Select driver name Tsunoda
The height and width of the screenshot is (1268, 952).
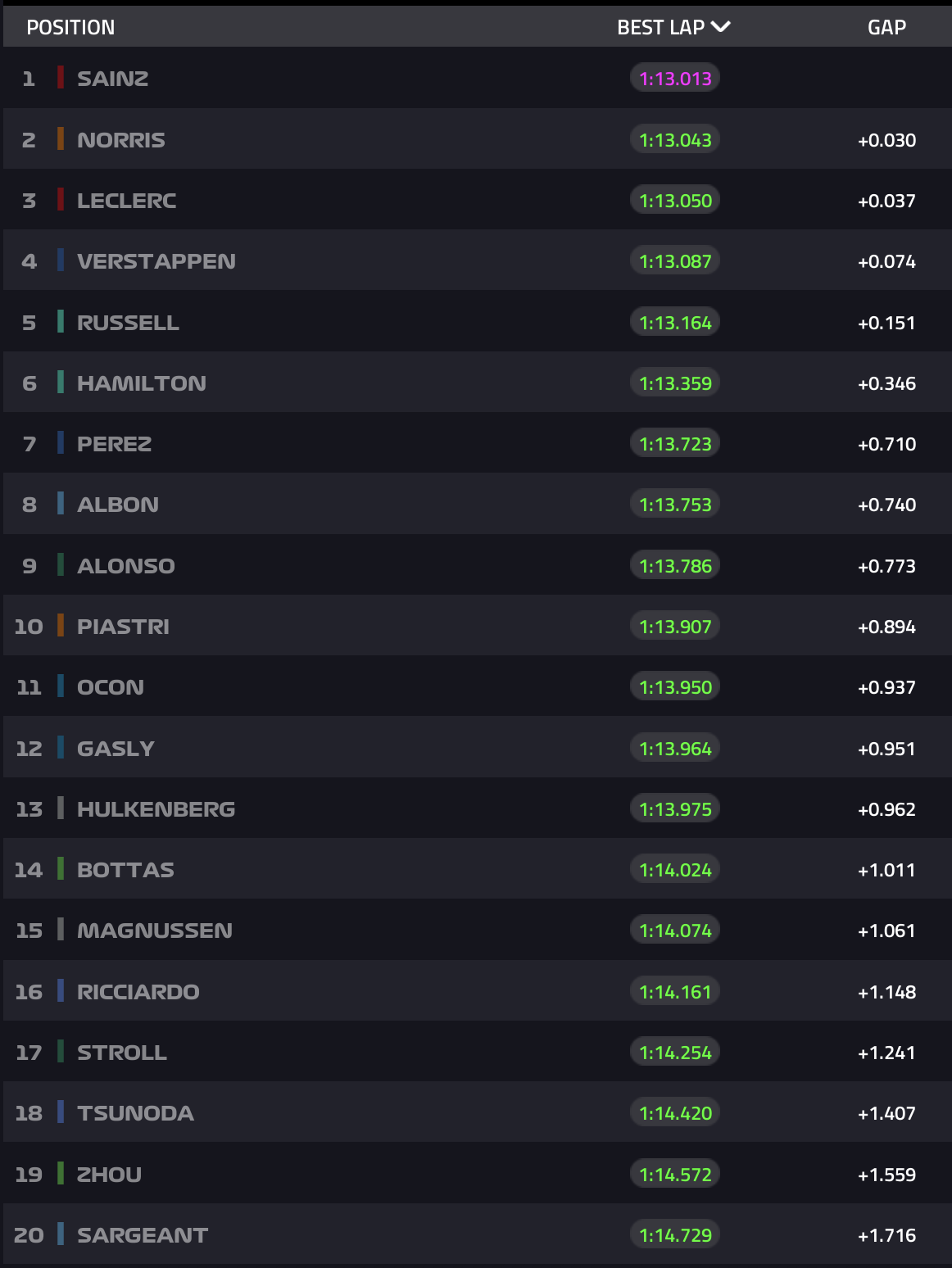pyautogui.click(x=135, y=1113)
